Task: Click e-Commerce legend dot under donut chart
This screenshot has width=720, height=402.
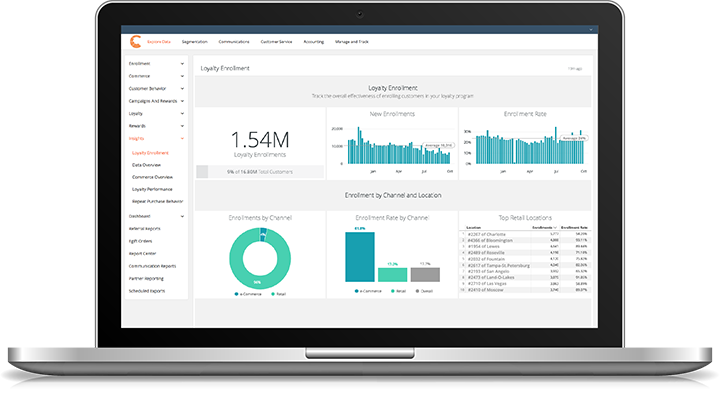Action: pyautogui.click(x=236, y=294)
